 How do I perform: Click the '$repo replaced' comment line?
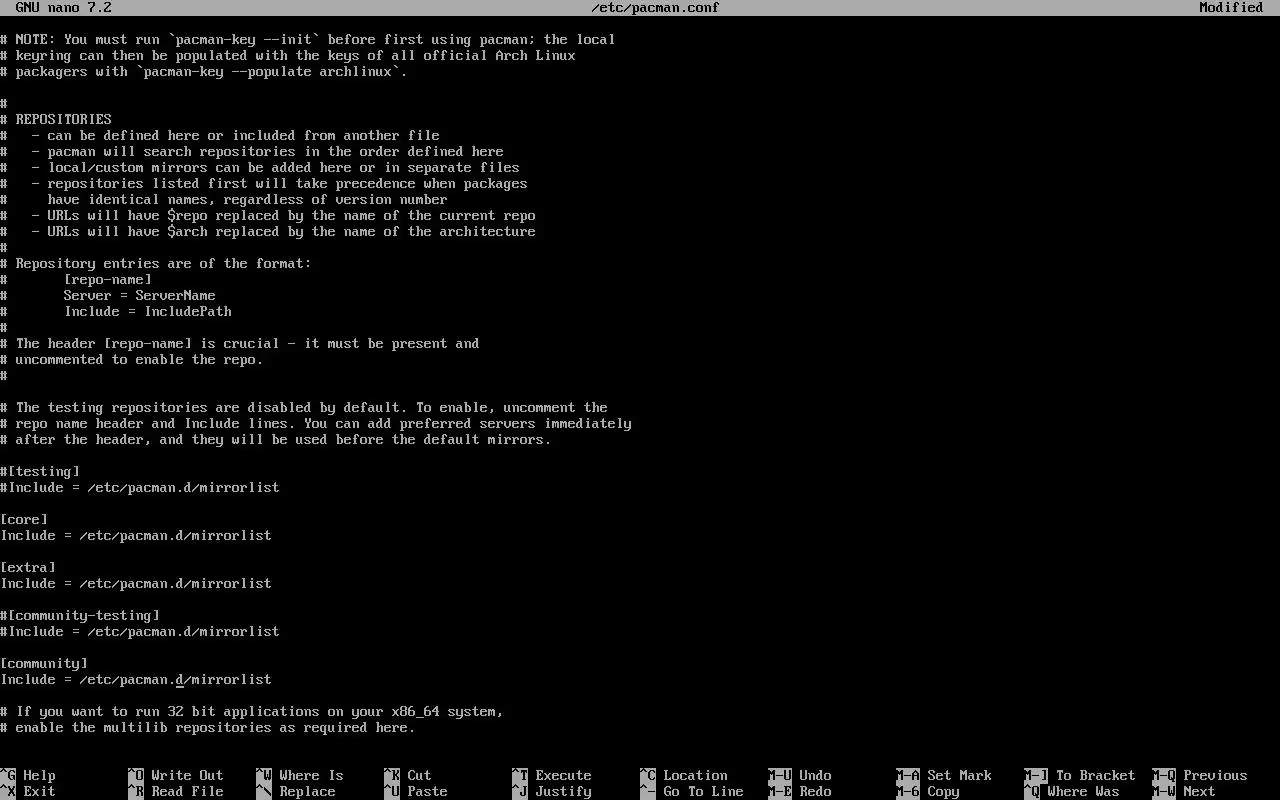[x=268, y=215]
